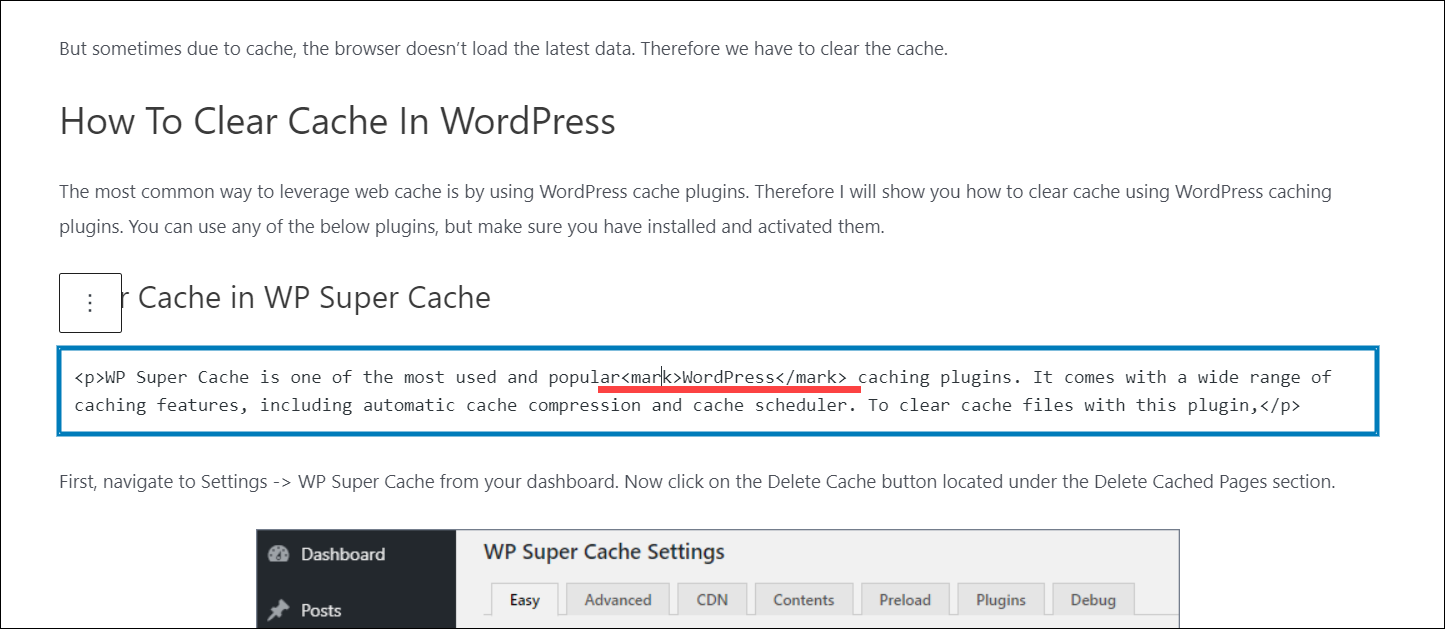Click the 'Contents' tab in the screenshot
This screenshot has width=1445, height=629.
click(803, 600)
